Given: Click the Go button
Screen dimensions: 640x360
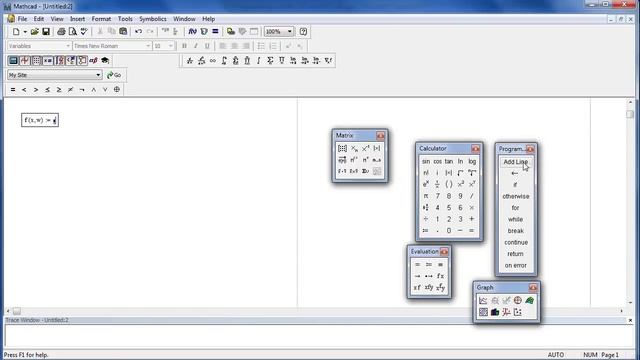Looking at the screenshot, I should 114,75.
